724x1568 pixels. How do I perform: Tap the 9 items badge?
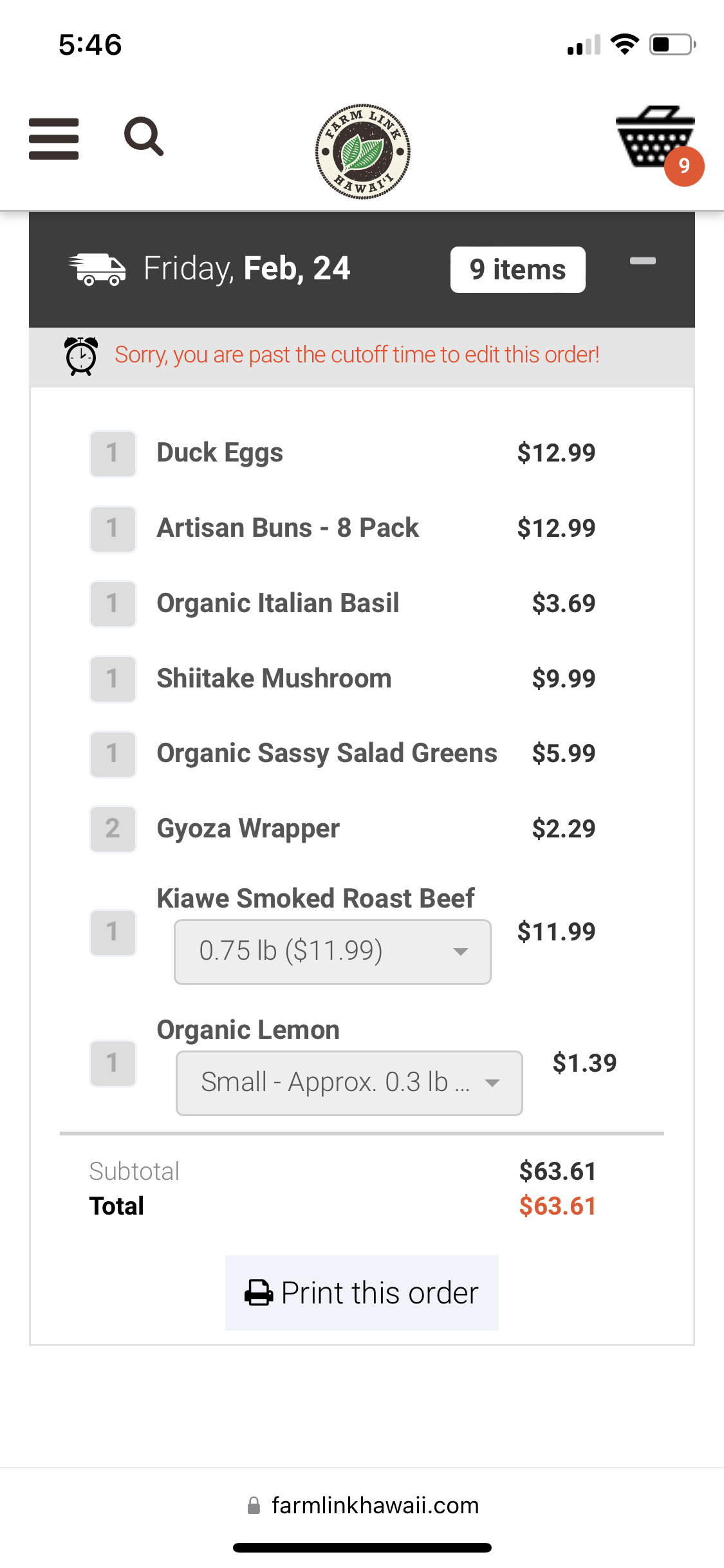(x=517, y=270)
